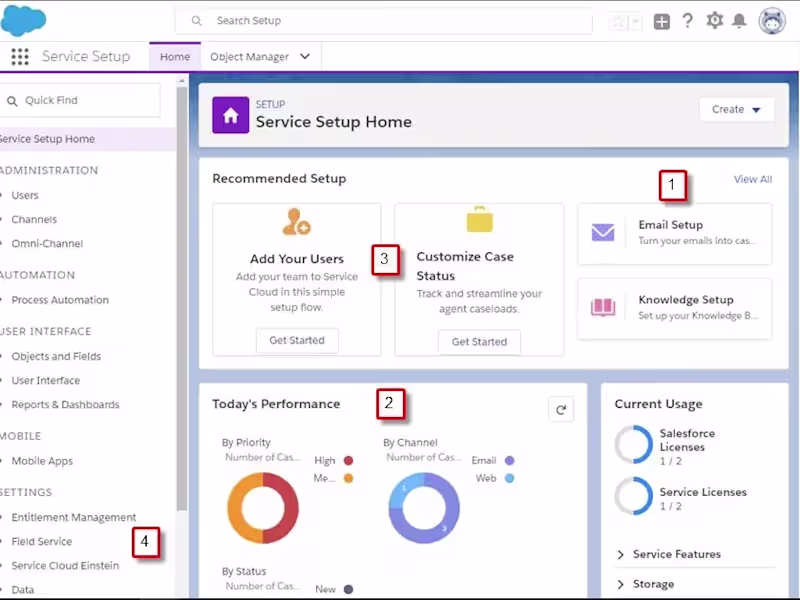This screenshot has height=600, width=800.
Task: Refresh Today's Performance with the reload icon
Action: tap(561, 410)
